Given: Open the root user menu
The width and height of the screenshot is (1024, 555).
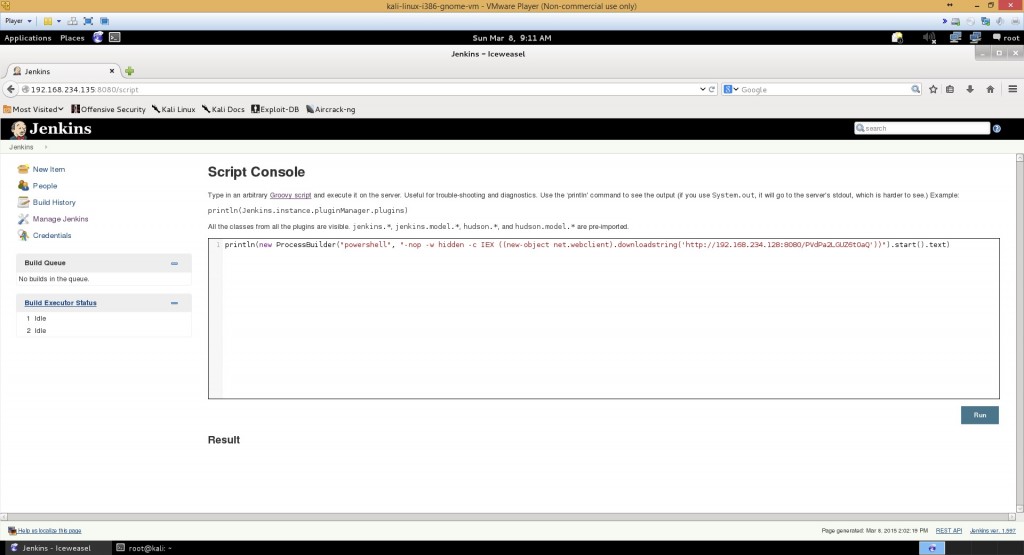Looking at the screenshot, I should [1006, 38].
